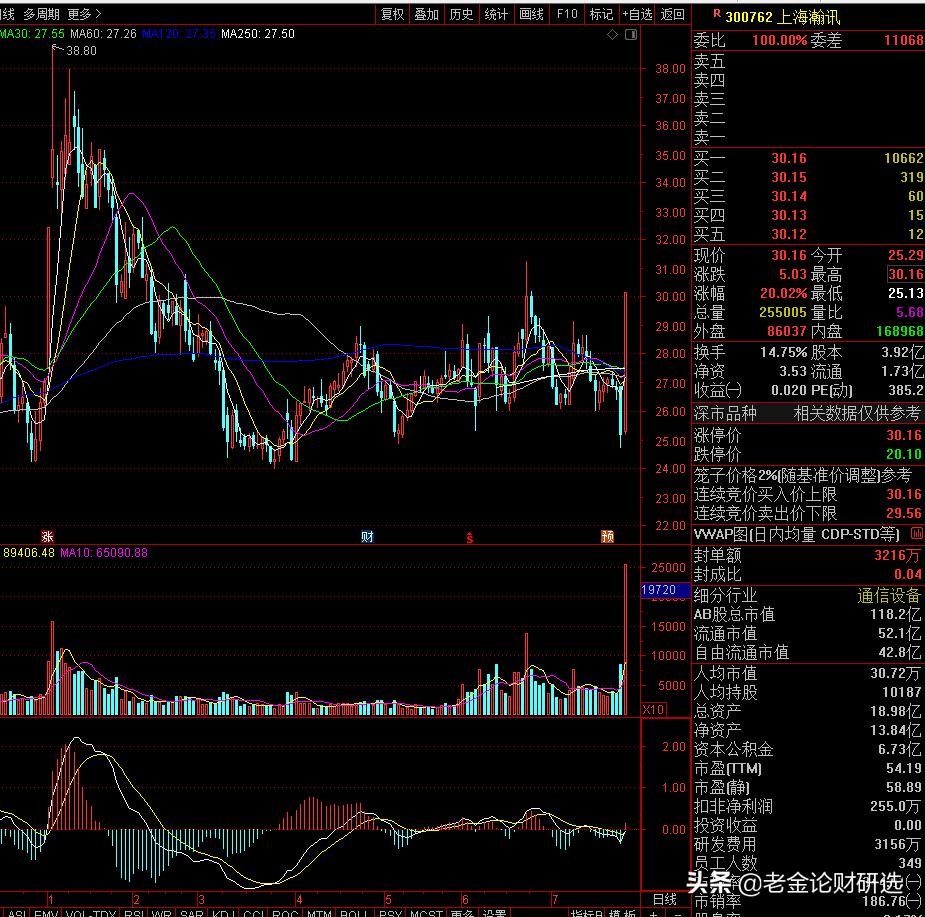
Task: Click the 买四 price 30.13 row
Action: point(808,215)
